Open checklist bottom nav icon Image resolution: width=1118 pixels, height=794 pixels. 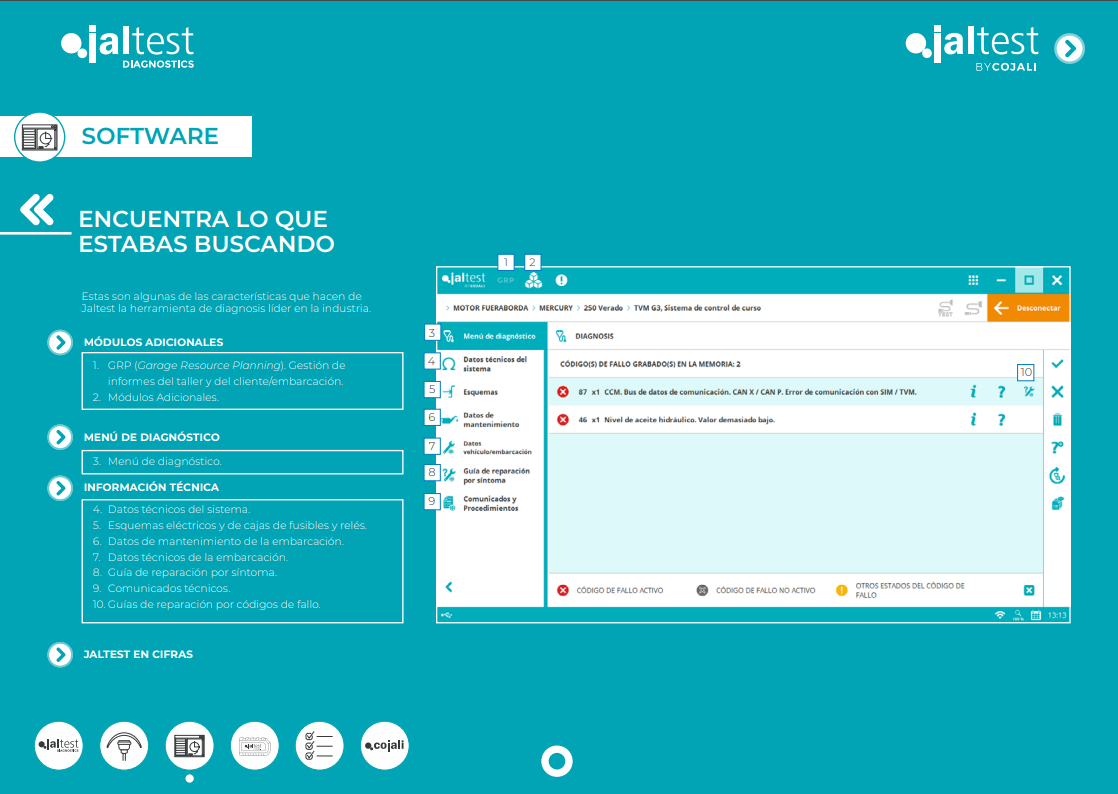[x=319, y=746]
